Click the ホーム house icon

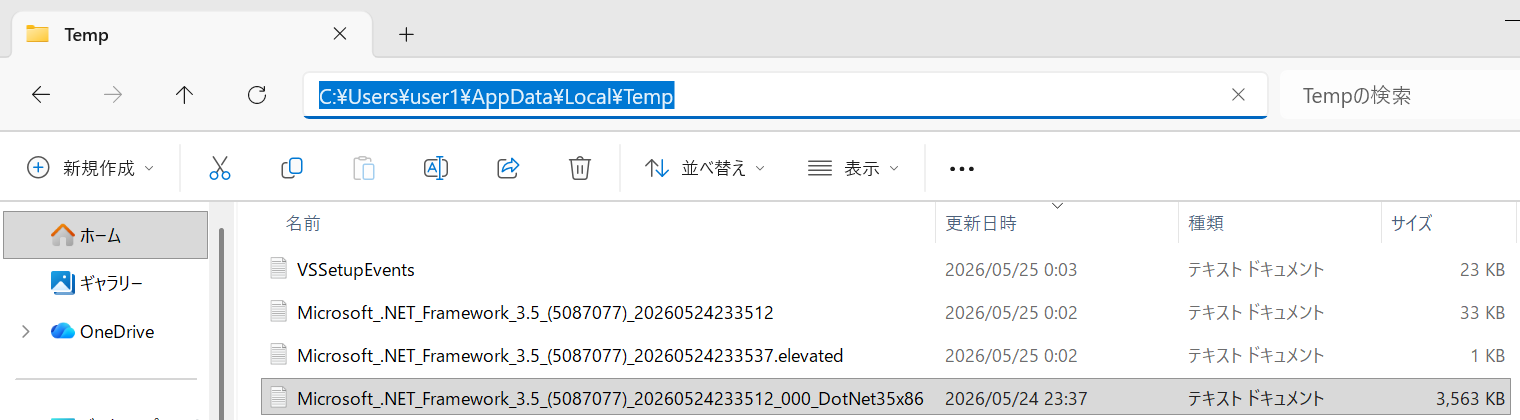click(62, 235)
